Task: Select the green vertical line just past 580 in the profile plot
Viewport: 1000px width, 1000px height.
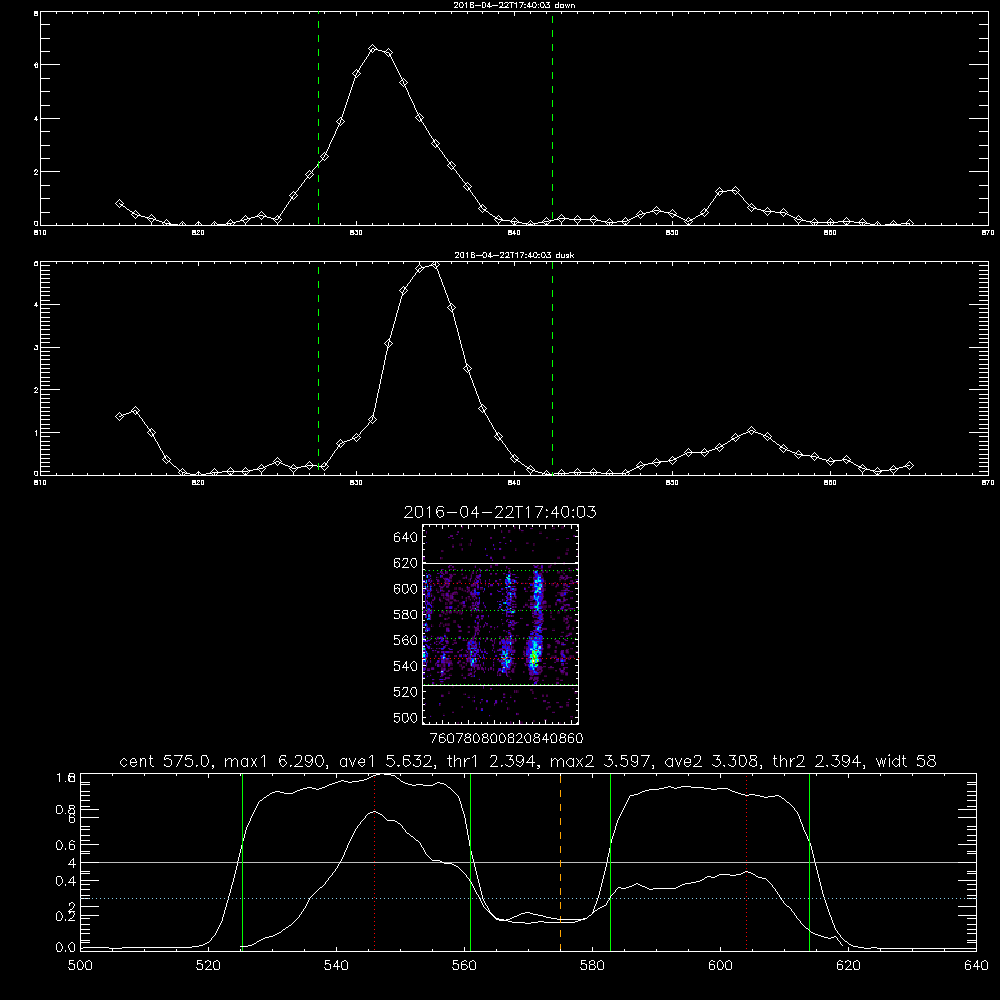Action: click(x=610, y=862)
